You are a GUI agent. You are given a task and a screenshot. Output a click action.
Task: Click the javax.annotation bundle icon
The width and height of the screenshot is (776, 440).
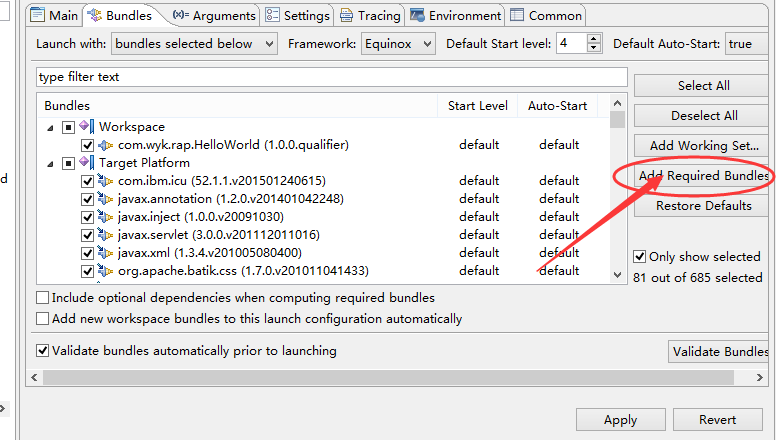coord(105,199)
